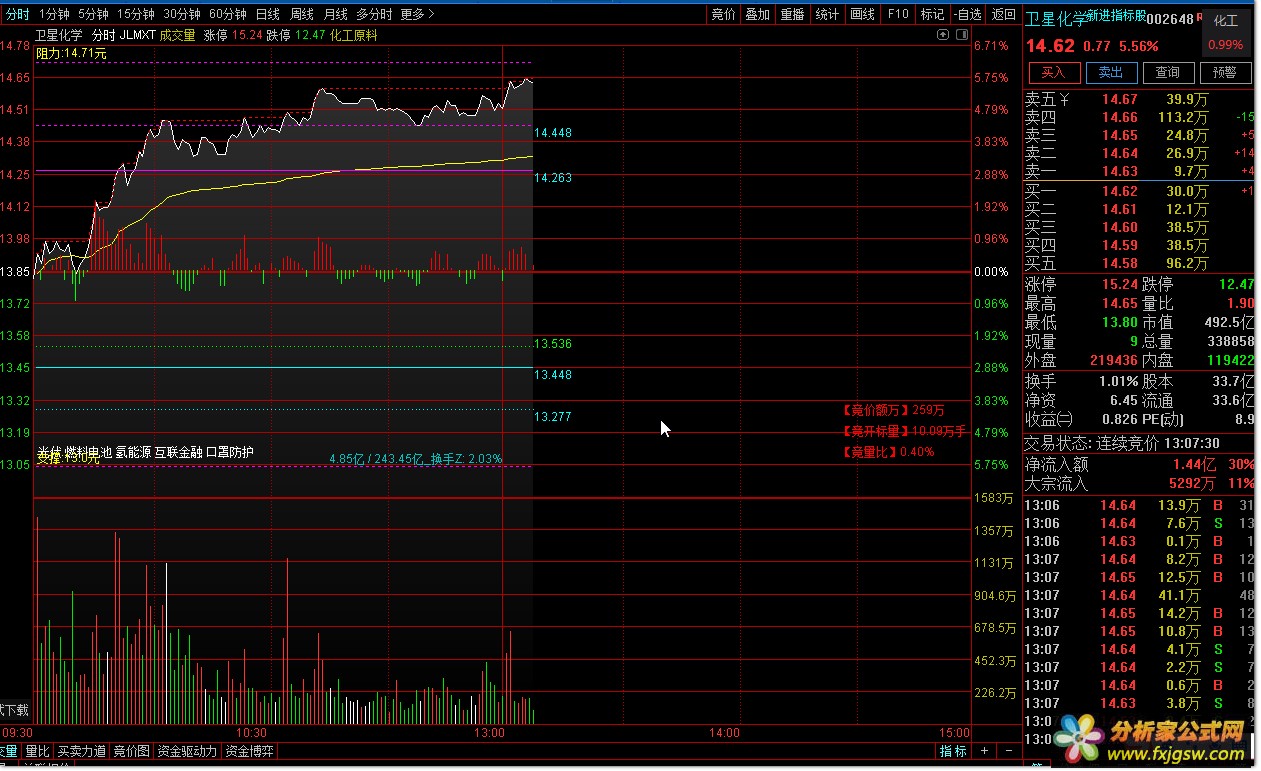Click the 买入 buy button
This screenshot has width=1261, height=771.
coord(1054,72)
